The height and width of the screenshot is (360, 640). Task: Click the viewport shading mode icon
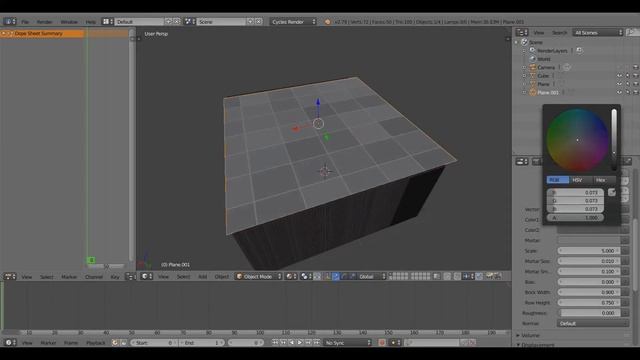[x=290, y=276]
